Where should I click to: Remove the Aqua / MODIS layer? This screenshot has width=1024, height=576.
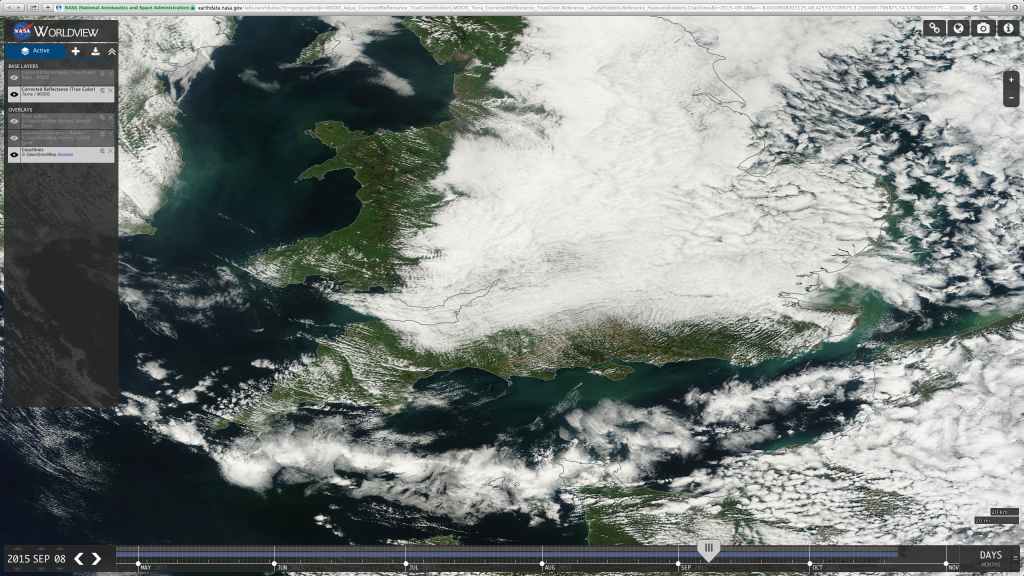(110, 74)
